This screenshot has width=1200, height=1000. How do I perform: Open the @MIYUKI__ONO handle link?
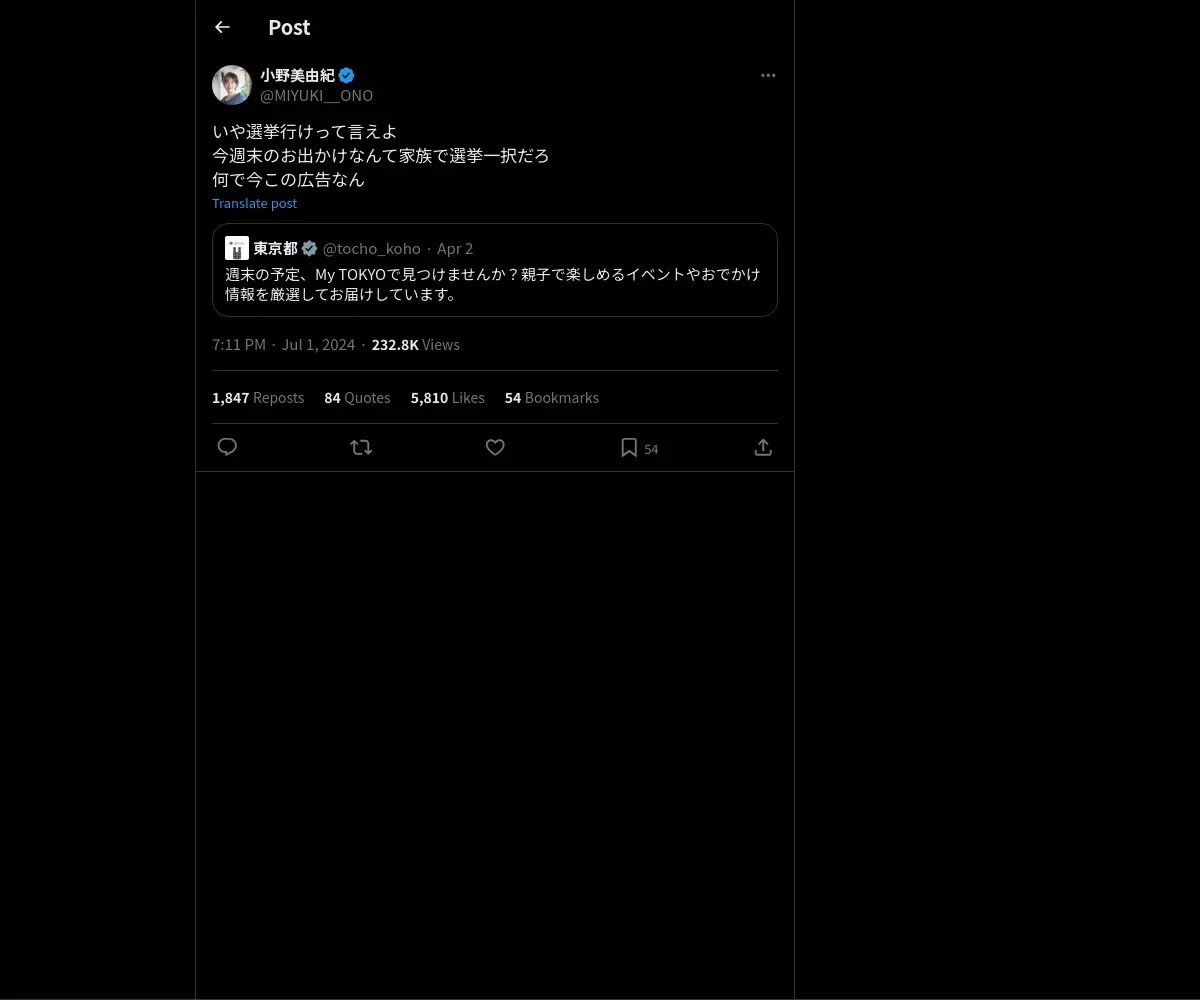[x=316, y=95]
